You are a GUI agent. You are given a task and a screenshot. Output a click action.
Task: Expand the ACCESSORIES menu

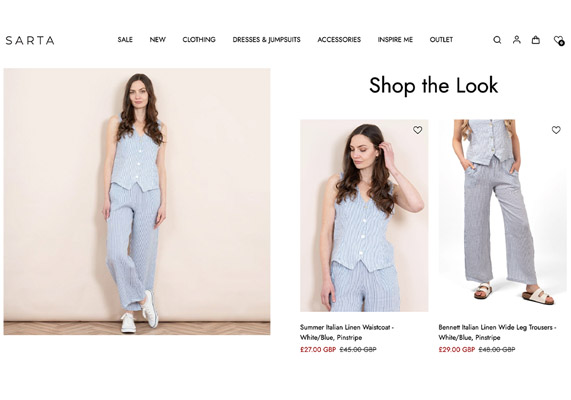(x=339, y=39)
